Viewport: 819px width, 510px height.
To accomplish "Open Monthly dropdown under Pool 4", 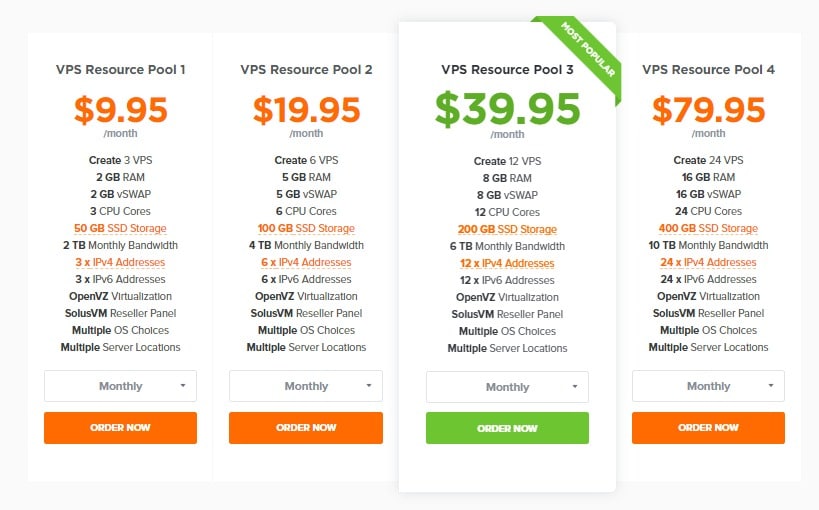I will (x=708, y=386).
